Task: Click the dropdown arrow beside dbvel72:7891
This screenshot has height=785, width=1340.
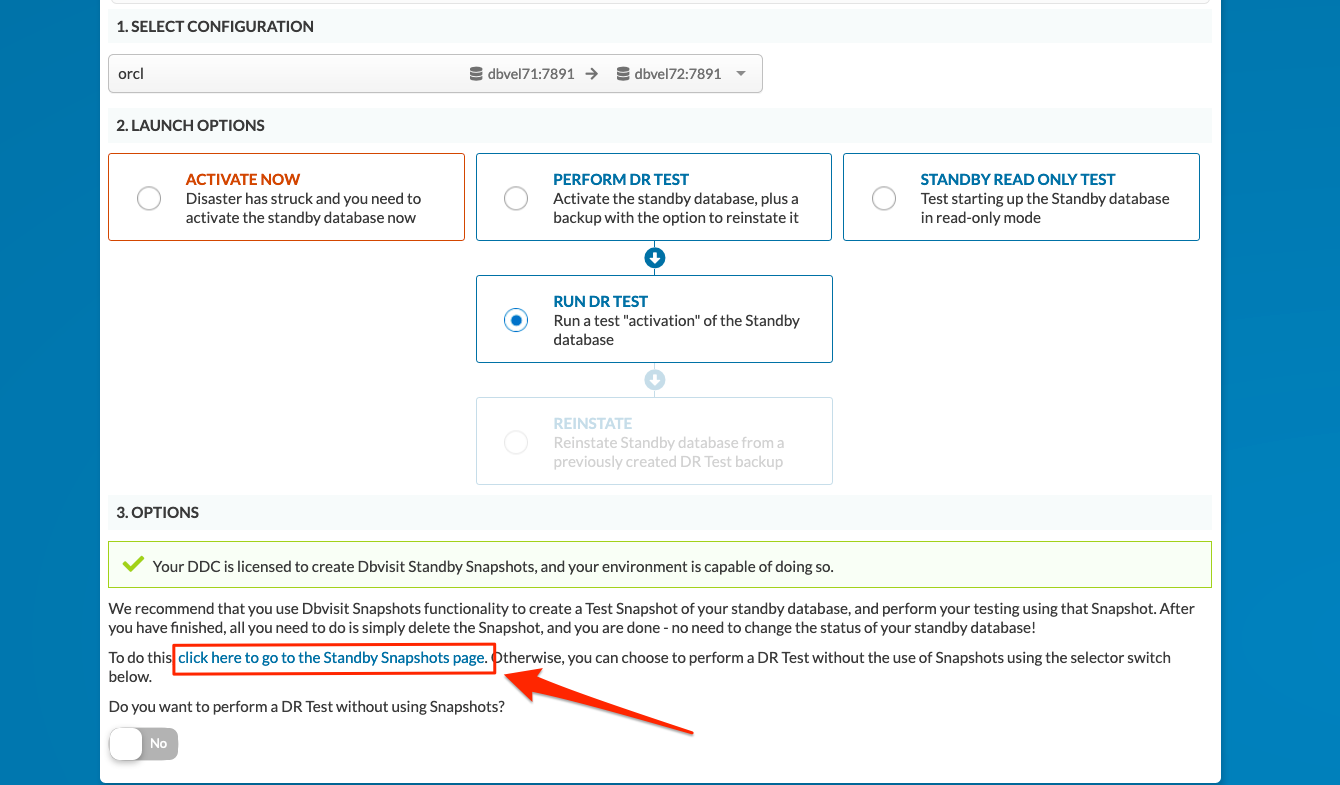Action: (x=741, y=74)
